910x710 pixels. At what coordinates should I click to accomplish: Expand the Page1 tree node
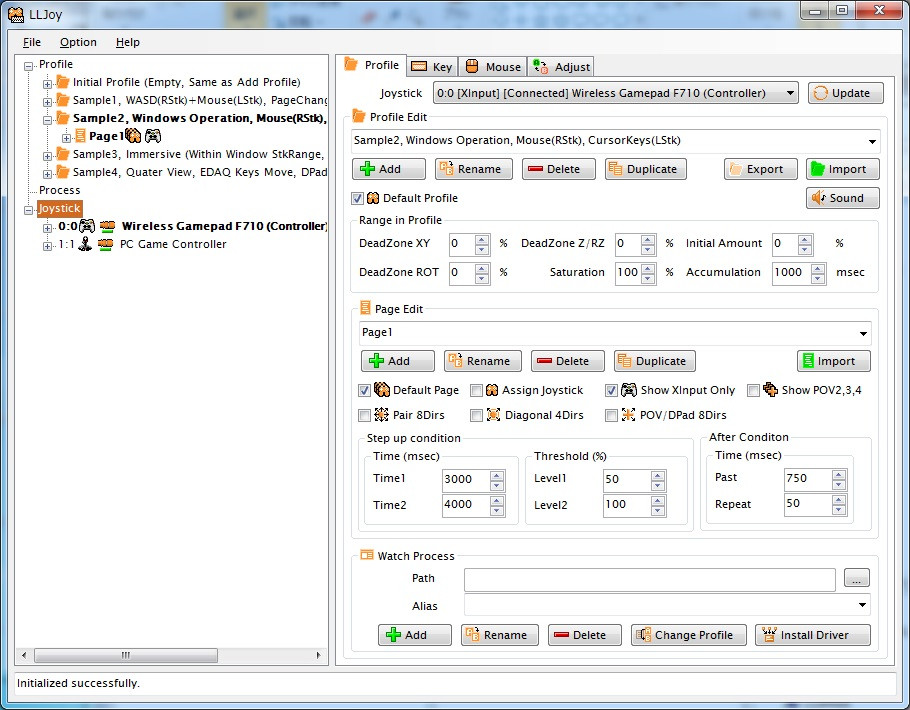click(x=66, y=138)
